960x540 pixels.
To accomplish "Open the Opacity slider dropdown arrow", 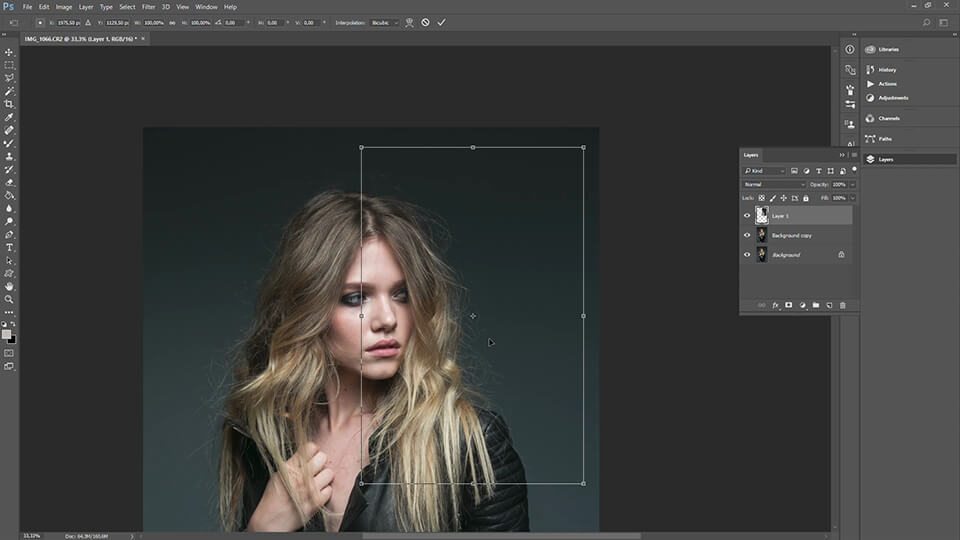I will [853, 184].
